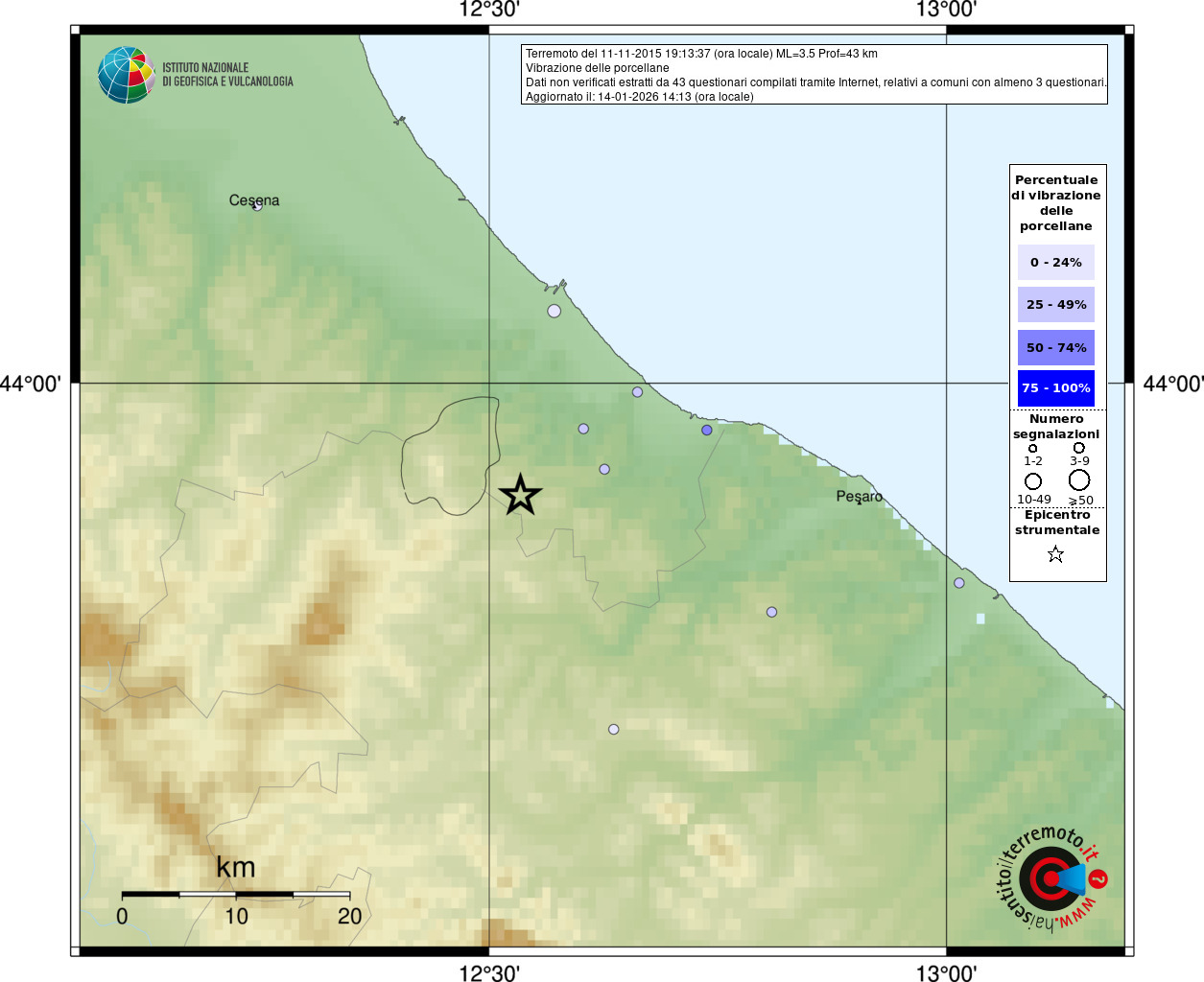Select the 0 - 24% legend swatch
This screenshot has height=982, width=1204.
(1055, 262)
